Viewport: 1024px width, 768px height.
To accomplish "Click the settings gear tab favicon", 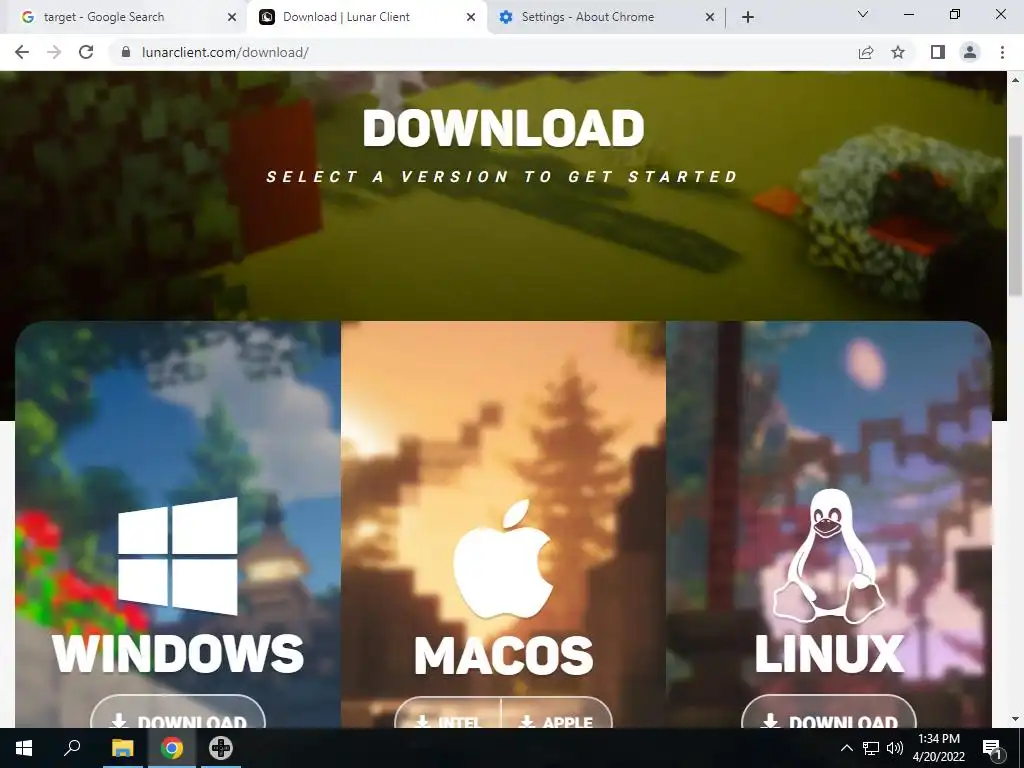I will point(505,17).
